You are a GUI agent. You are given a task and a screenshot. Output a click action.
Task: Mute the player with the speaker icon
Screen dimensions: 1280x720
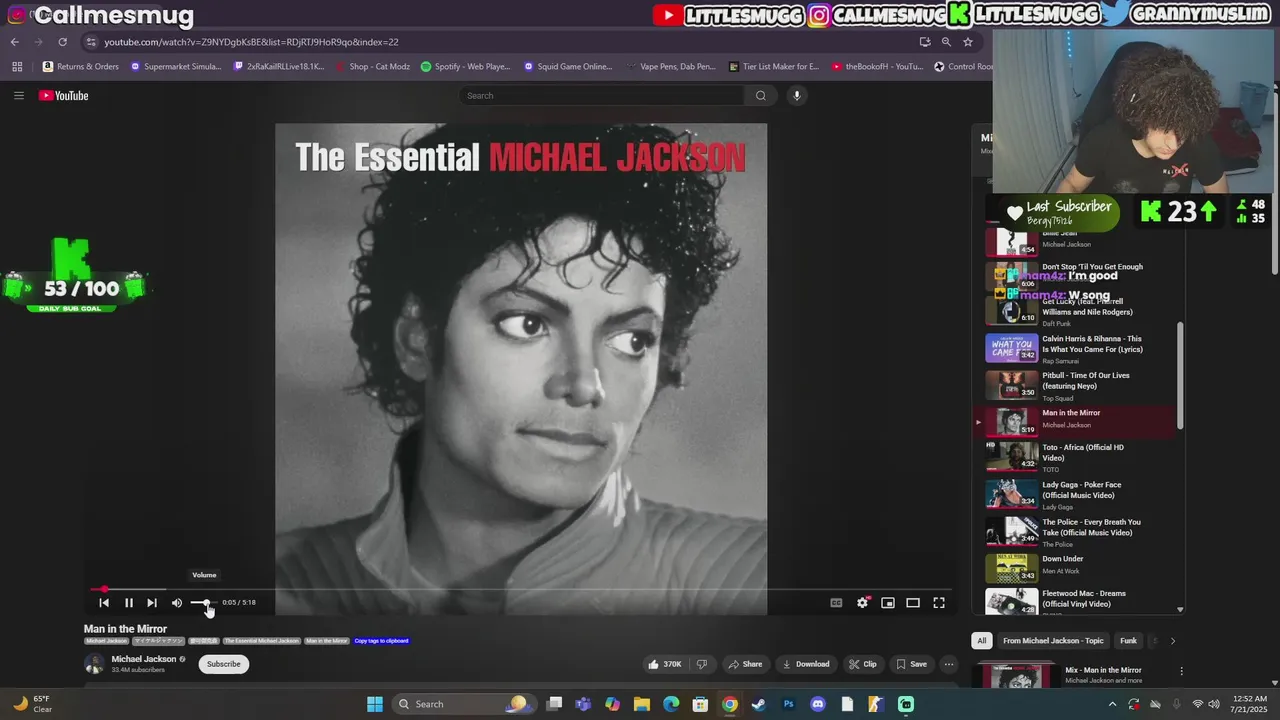tap(177, 603)
